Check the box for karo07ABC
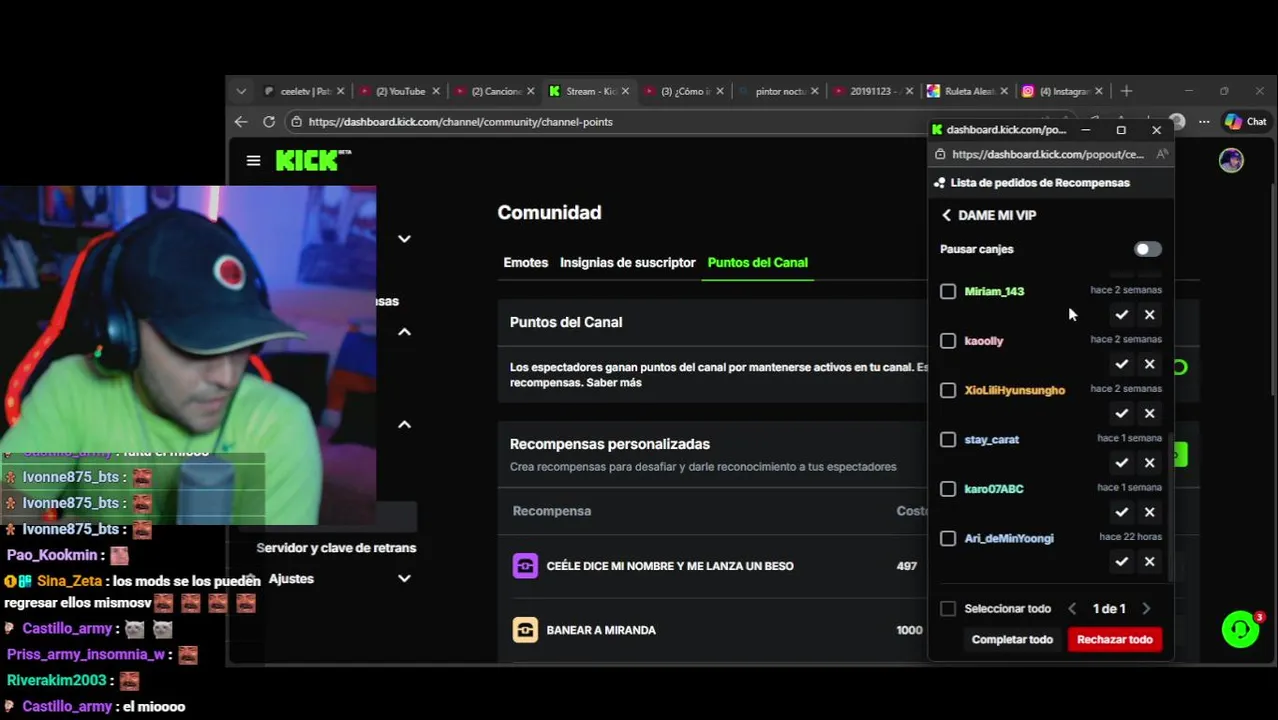The image size is (1278, 720). [x=948, y=489]
